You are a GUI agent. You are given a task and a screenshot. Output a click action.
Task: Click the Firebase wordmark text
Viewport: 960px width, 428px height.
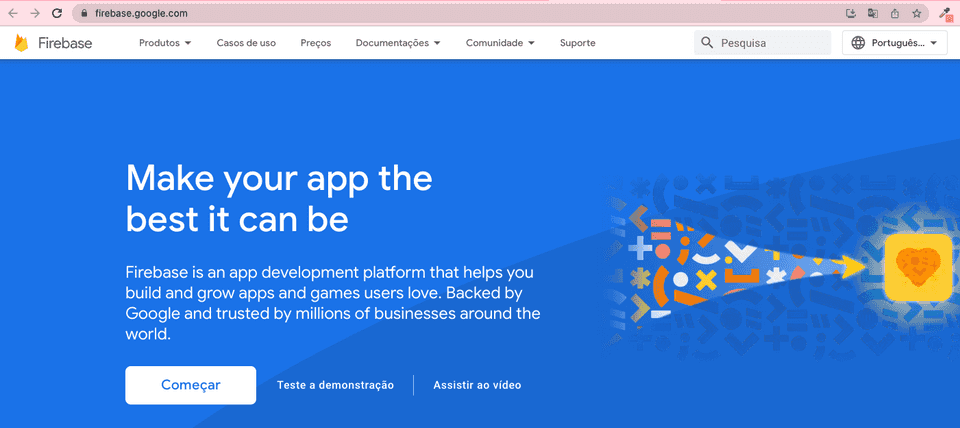tap(65, 43)
